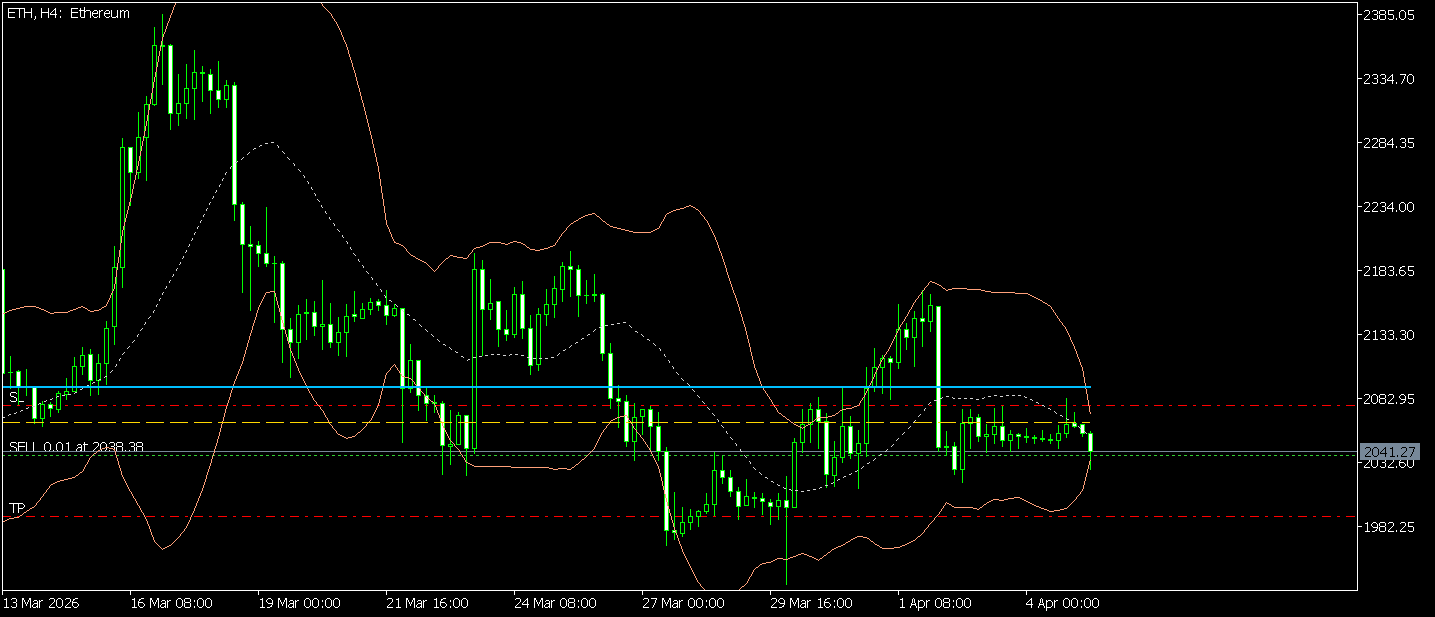Click price scale value 2183.65
The width and height of the screenshot is (1435, 617).
click(x=1391, y=271)
